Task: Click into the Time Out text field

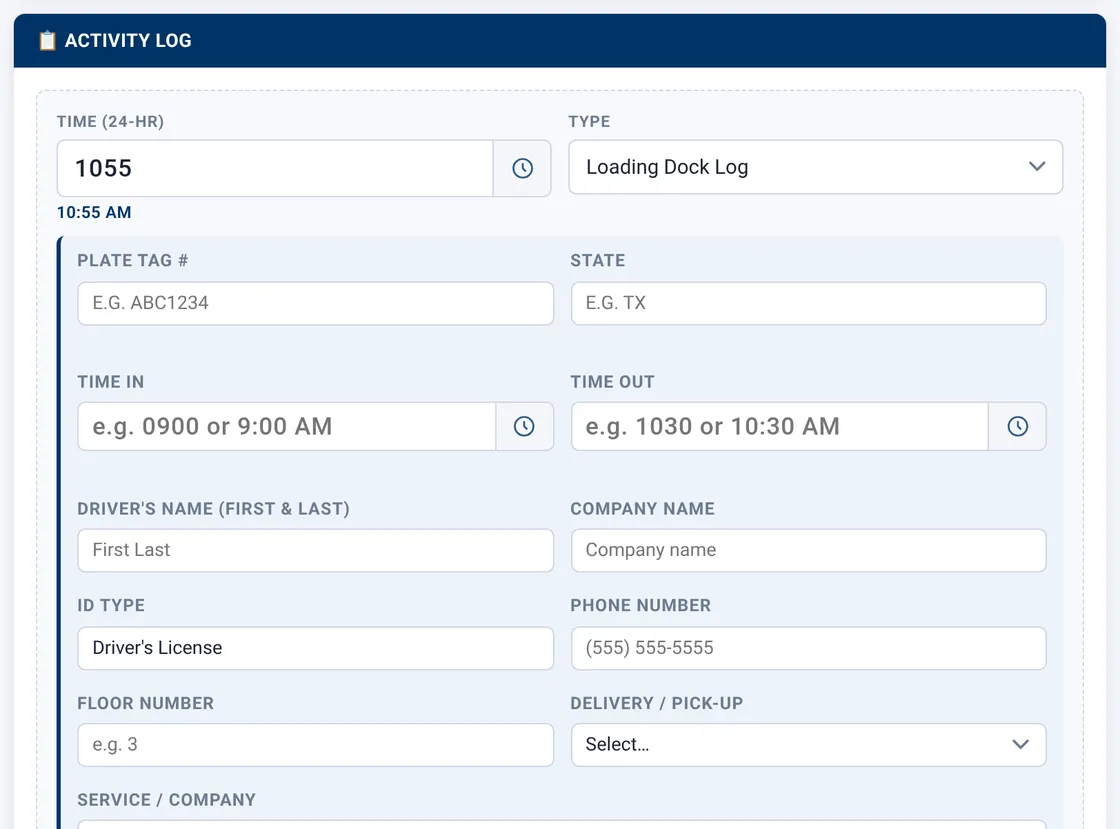Action: pos(780,426)
